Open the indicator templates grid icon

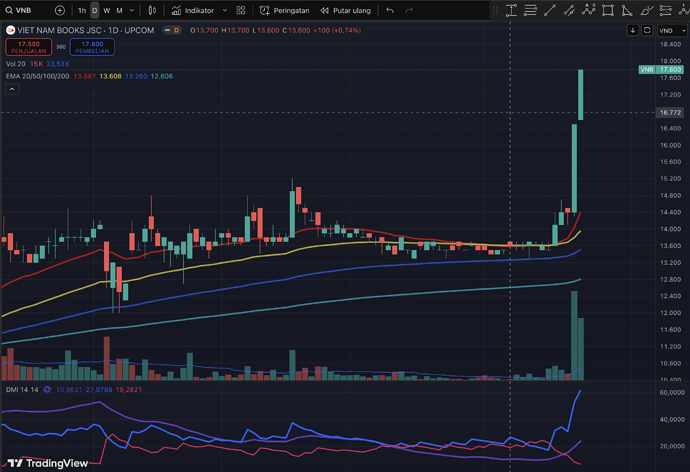[241, 10]
